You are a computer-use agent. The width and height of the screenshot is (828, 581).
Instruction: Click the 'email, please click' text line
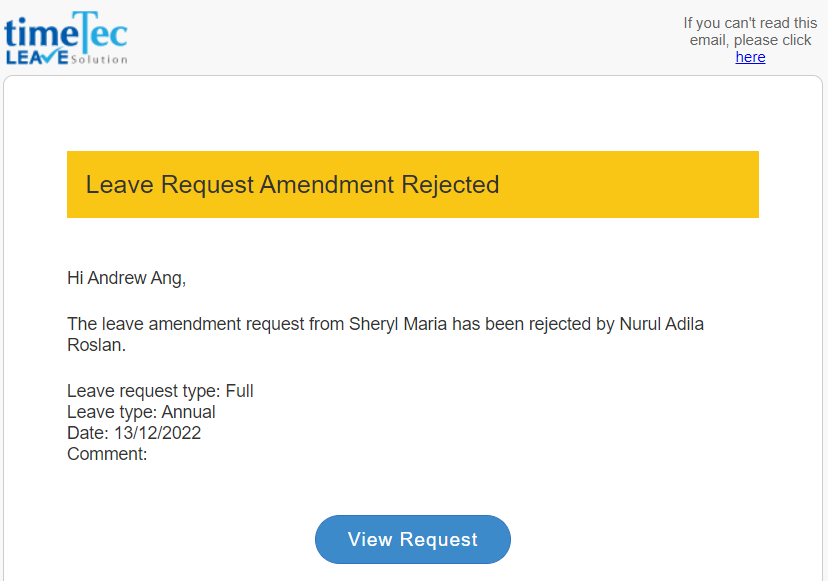click(x=750, y=40)
